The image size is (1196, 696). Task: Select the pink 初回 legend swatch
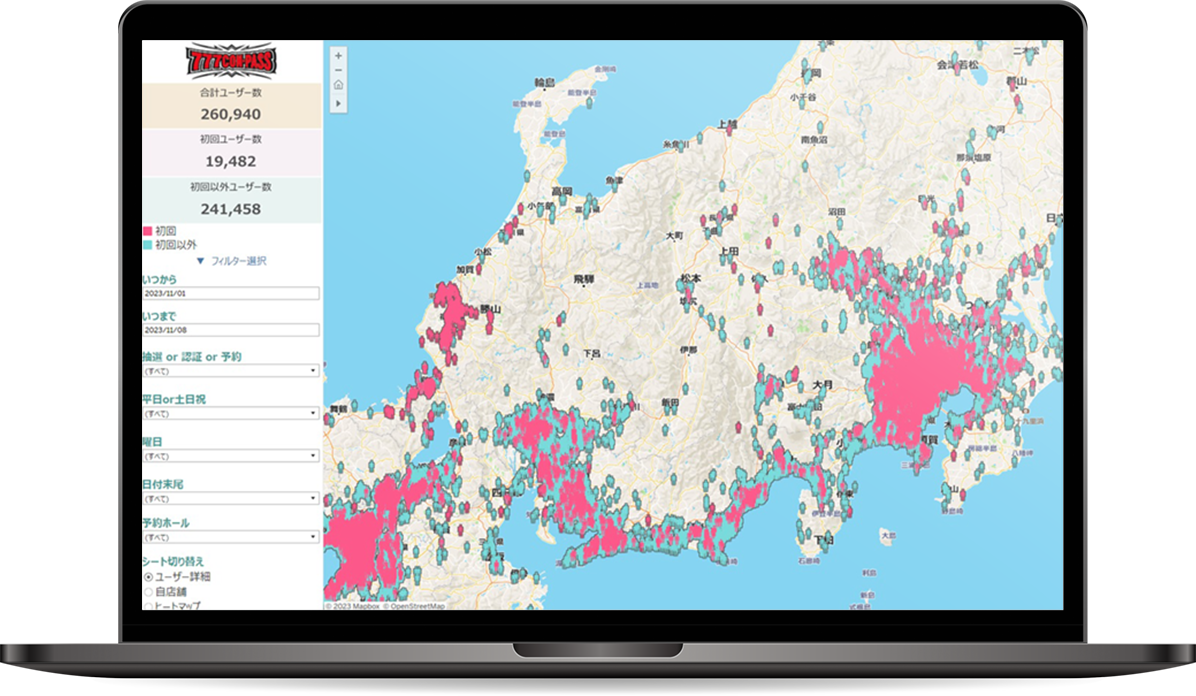[x=148, y=231]
